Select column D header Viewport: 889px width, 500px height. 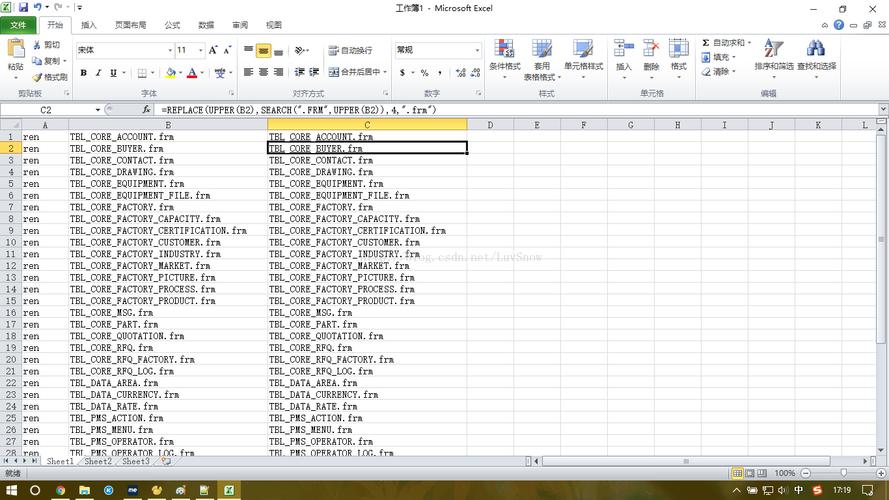pyautogui.click(x=490, y=125)
